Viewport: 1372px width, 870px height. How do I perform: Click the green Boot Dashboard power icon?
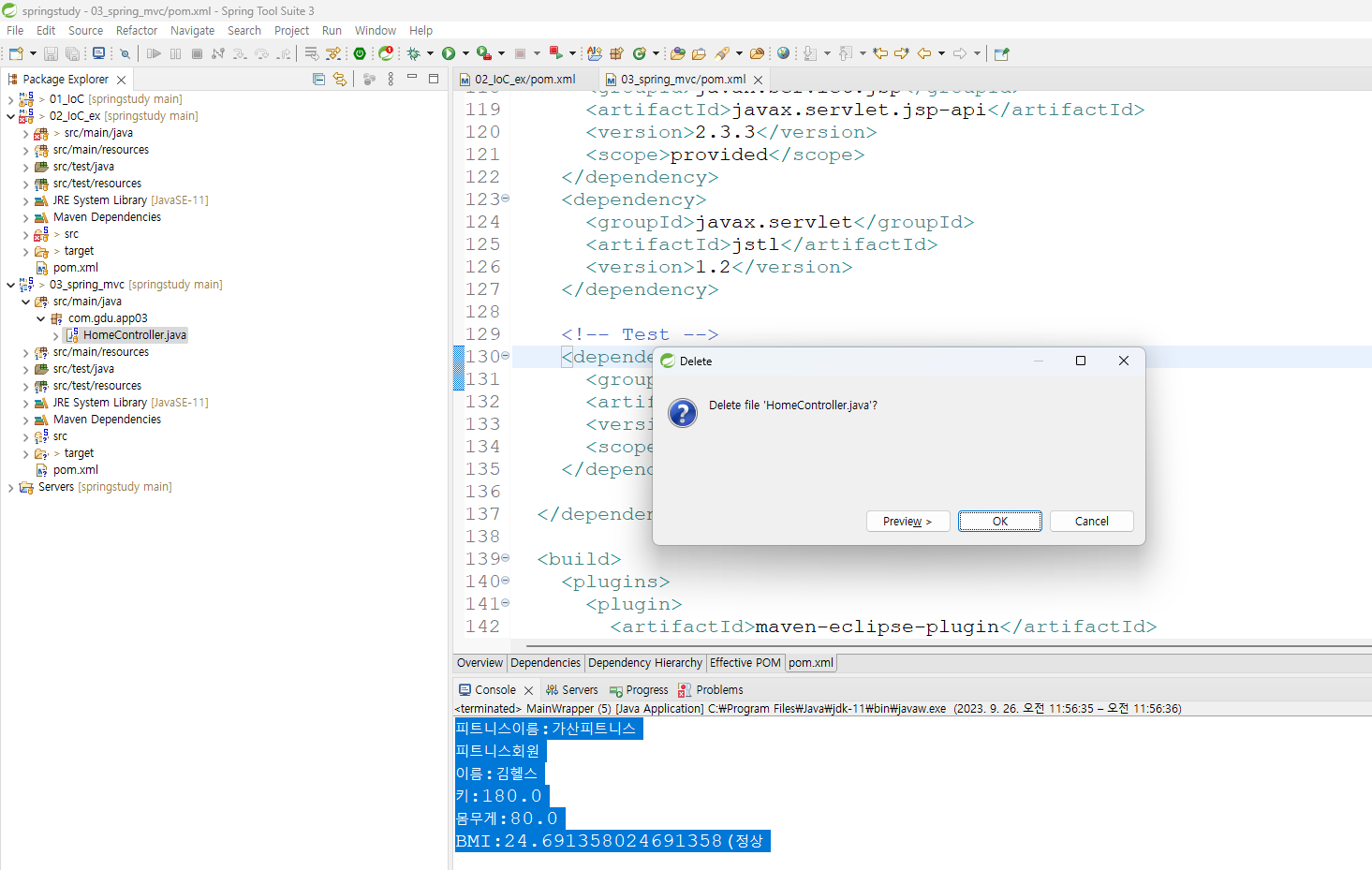tap(360, 53)
